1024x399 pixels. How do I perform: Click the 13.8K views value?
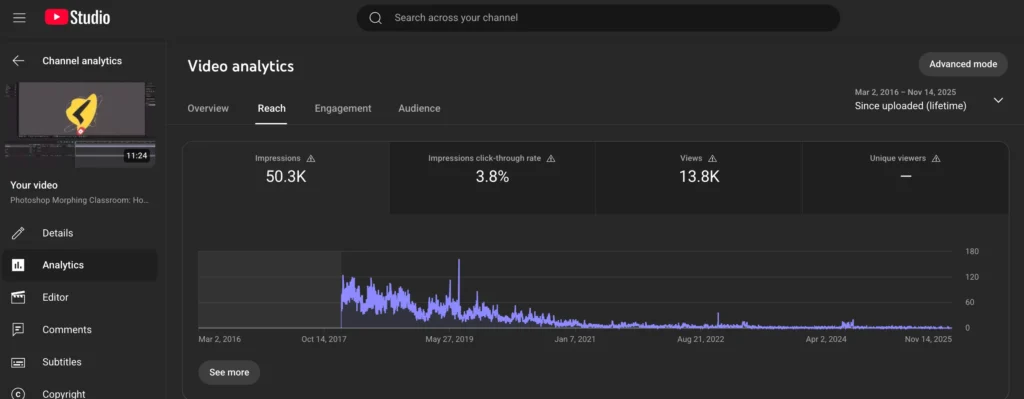point(699,176)
